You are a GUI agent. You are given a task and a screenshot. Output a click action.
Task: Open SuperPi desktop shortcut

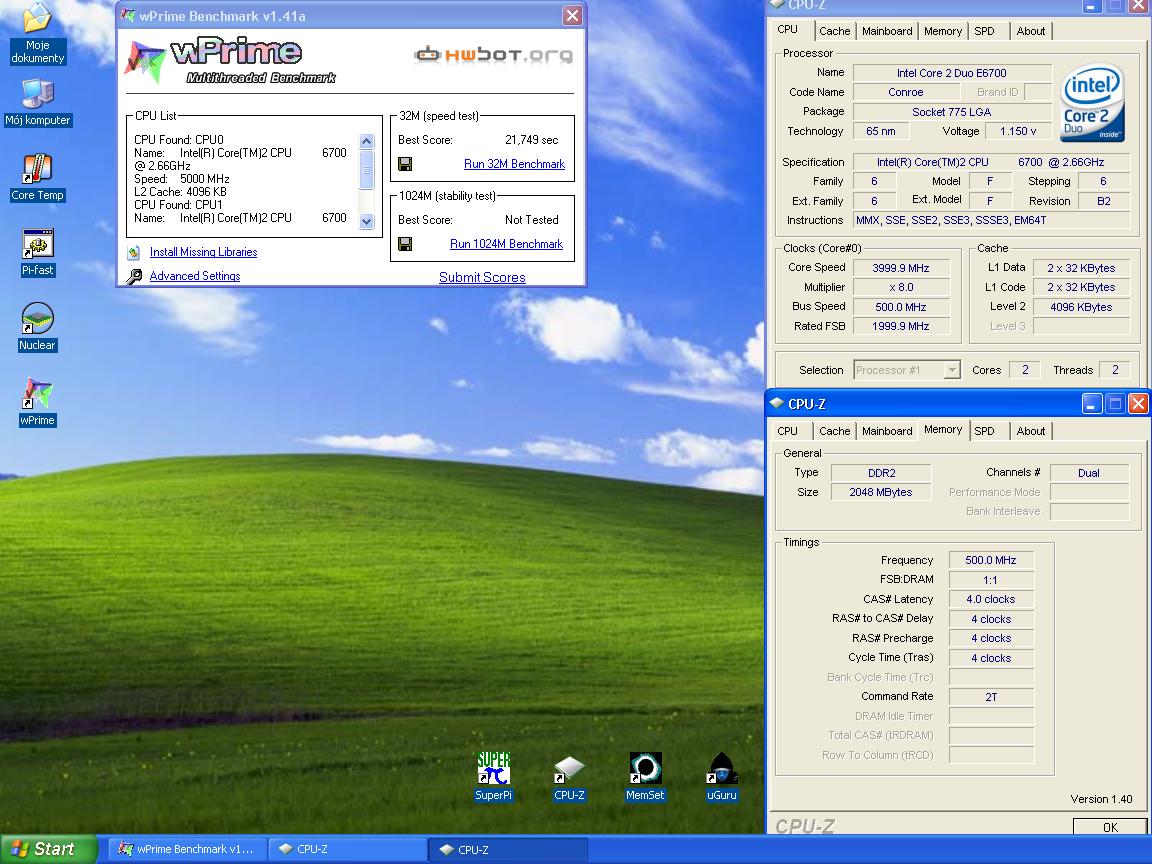[493, 777]
